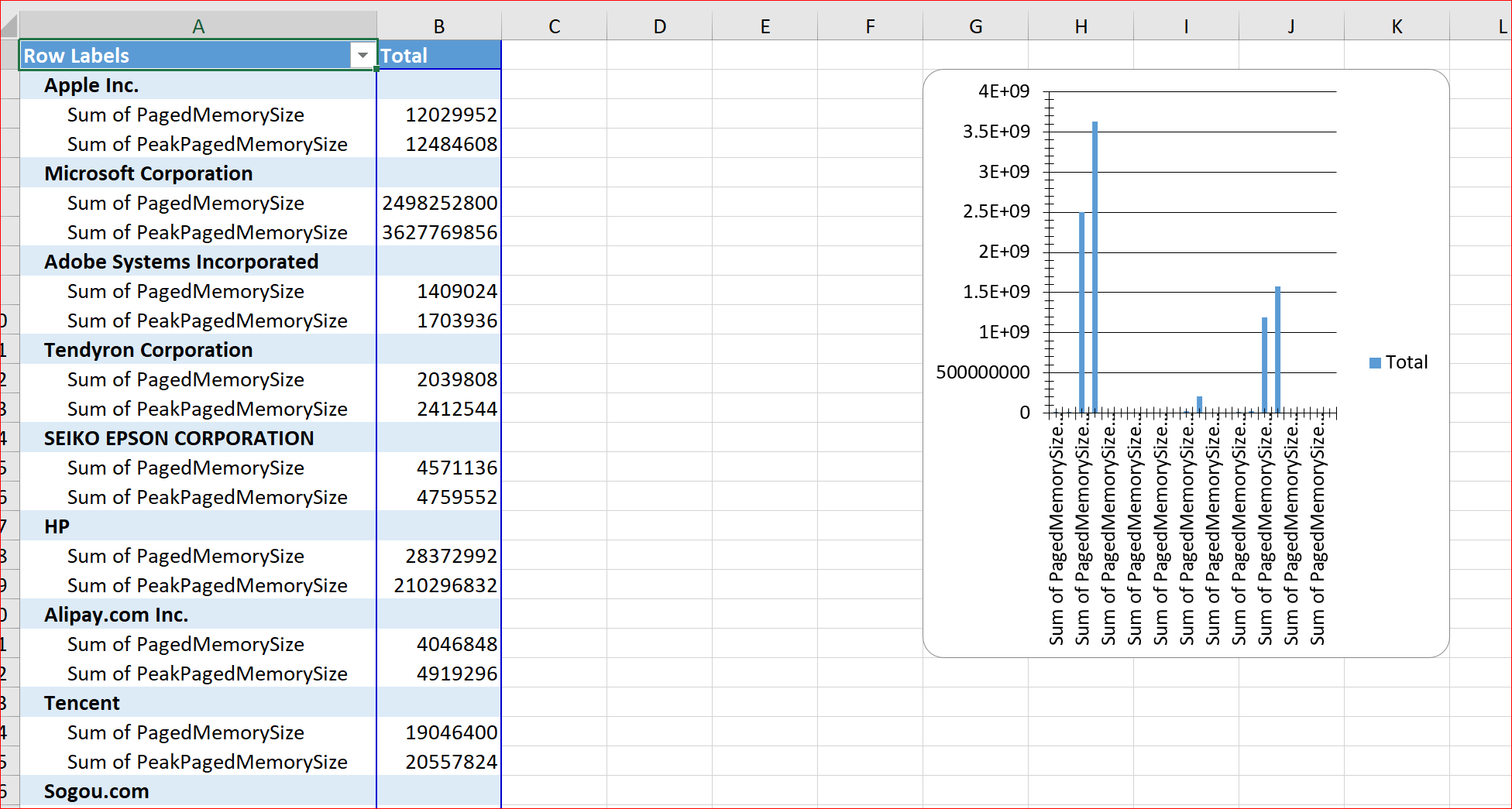Image resolution: width=1512 pixels, height=809 pixels.
Task: Select column J header
Action: (x=1292, y=26)
